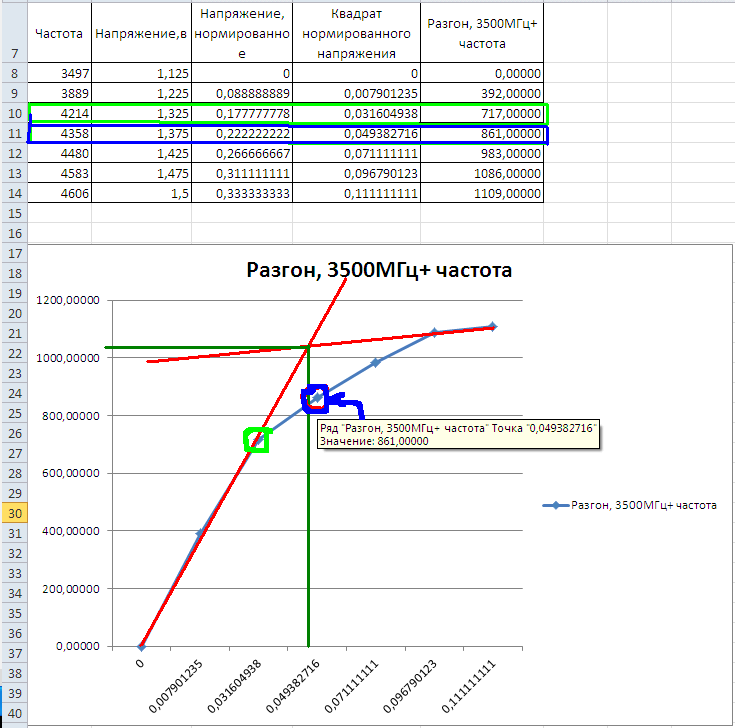Image resolution: width=735 pixels, height=728 pixels.
Task: Click the last chart data marker near 1109
Action: point(493,326)
